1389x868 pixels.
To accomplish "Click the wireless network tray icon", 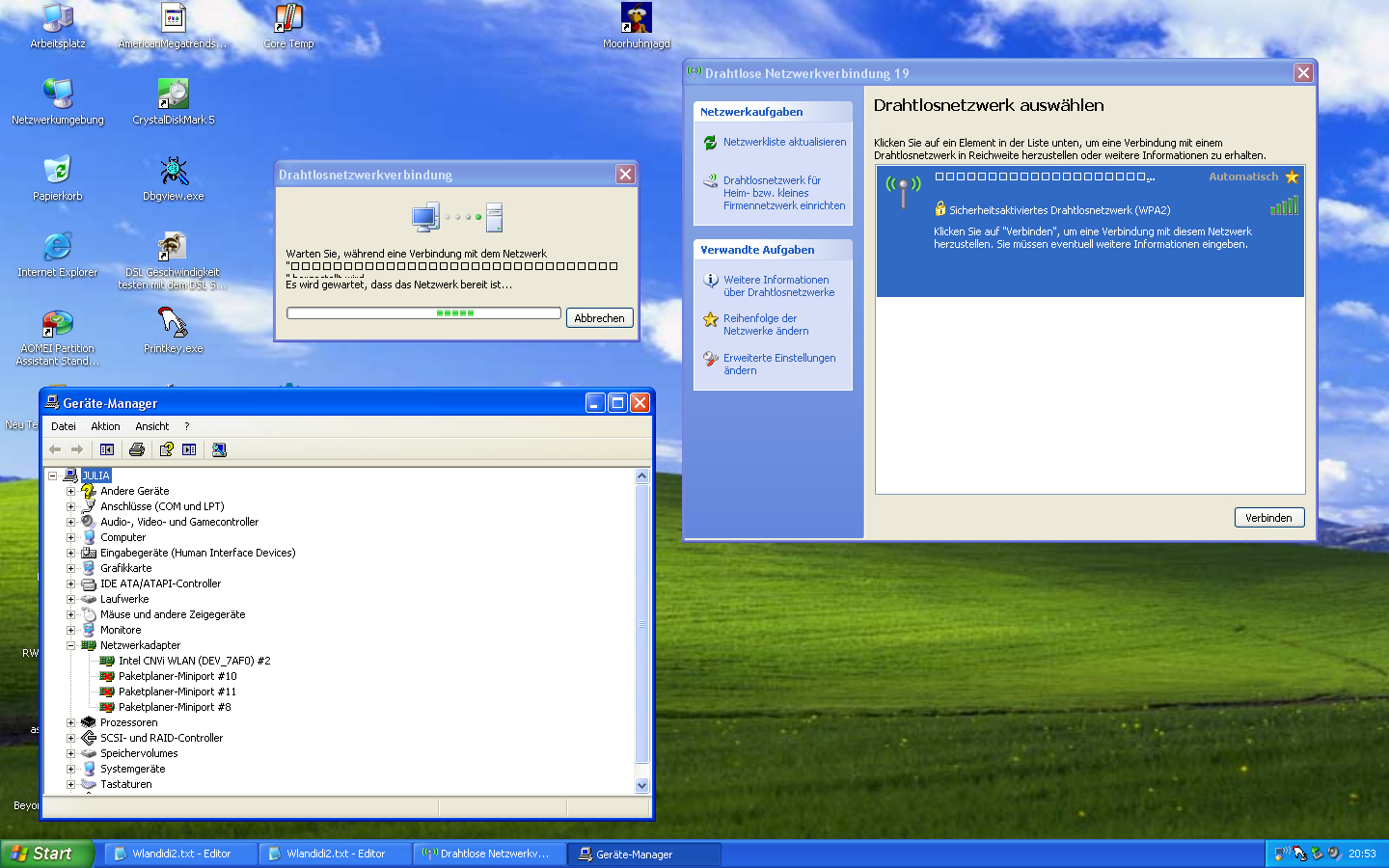I will point(1281,854).
